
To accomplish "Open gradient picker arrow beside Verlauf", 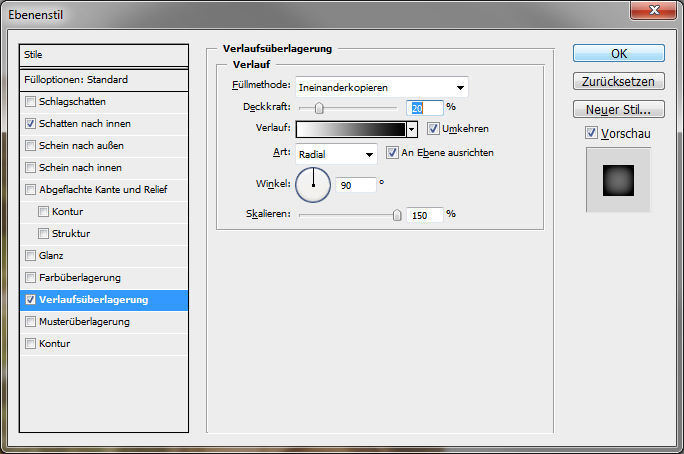I will (x=412, y=129).
